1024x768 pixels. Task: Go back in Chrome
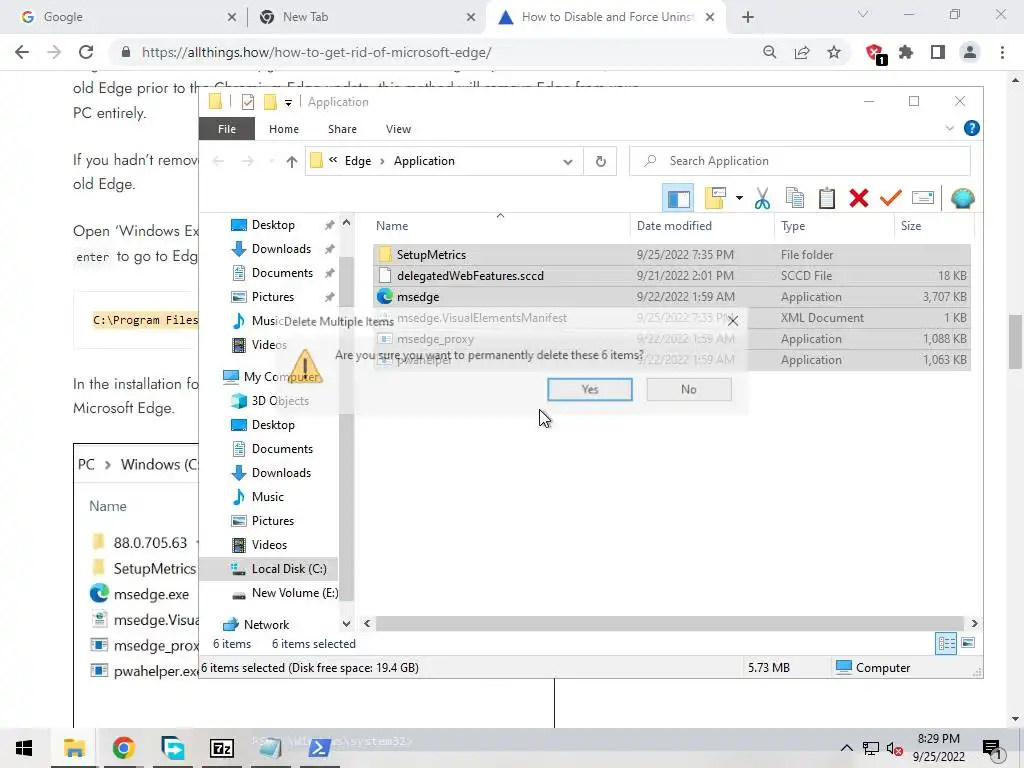[22, 52]
